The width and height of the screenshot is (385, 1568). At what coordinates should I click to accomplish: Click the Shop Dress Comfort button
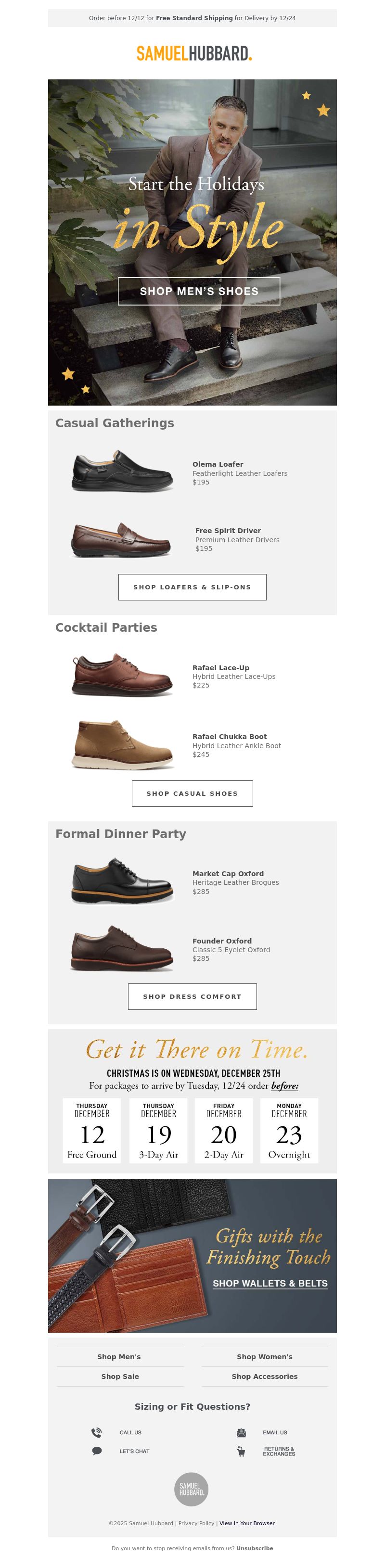click(x=192, y=996)
